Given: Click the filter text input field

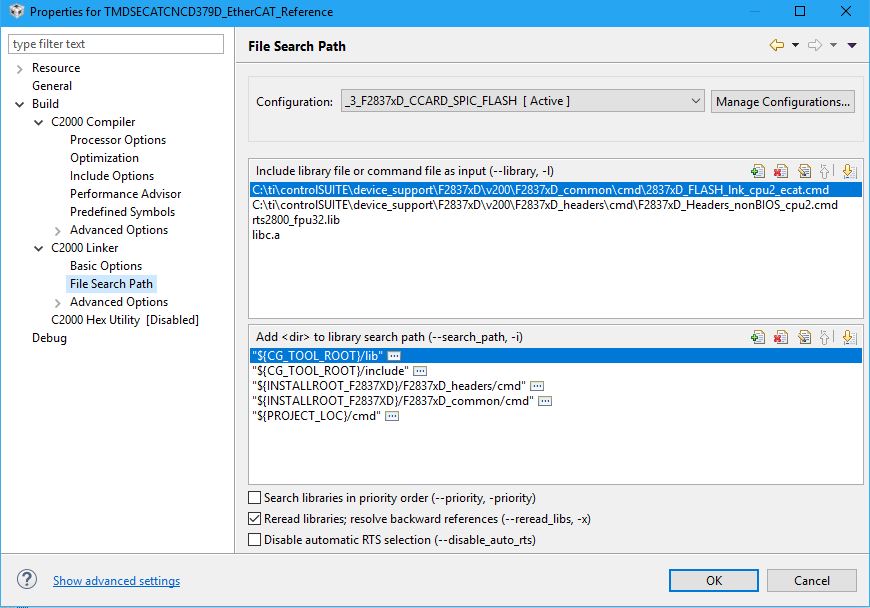Looking at the screenshot, I should tap(116, 44).
